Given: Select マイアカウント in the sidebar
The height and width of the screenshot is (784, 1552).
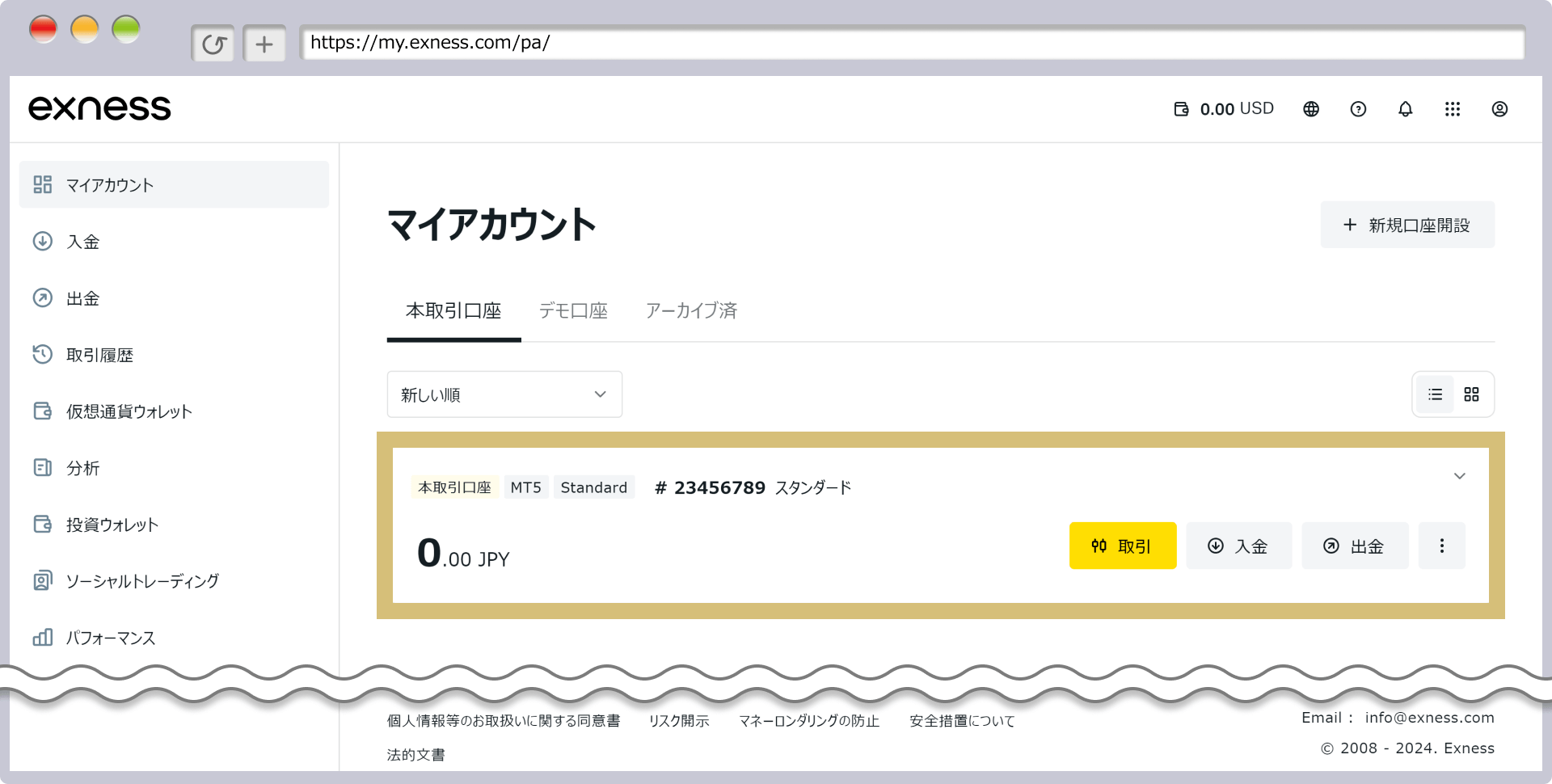Looking at the screenshot, I should coord(174,184).
